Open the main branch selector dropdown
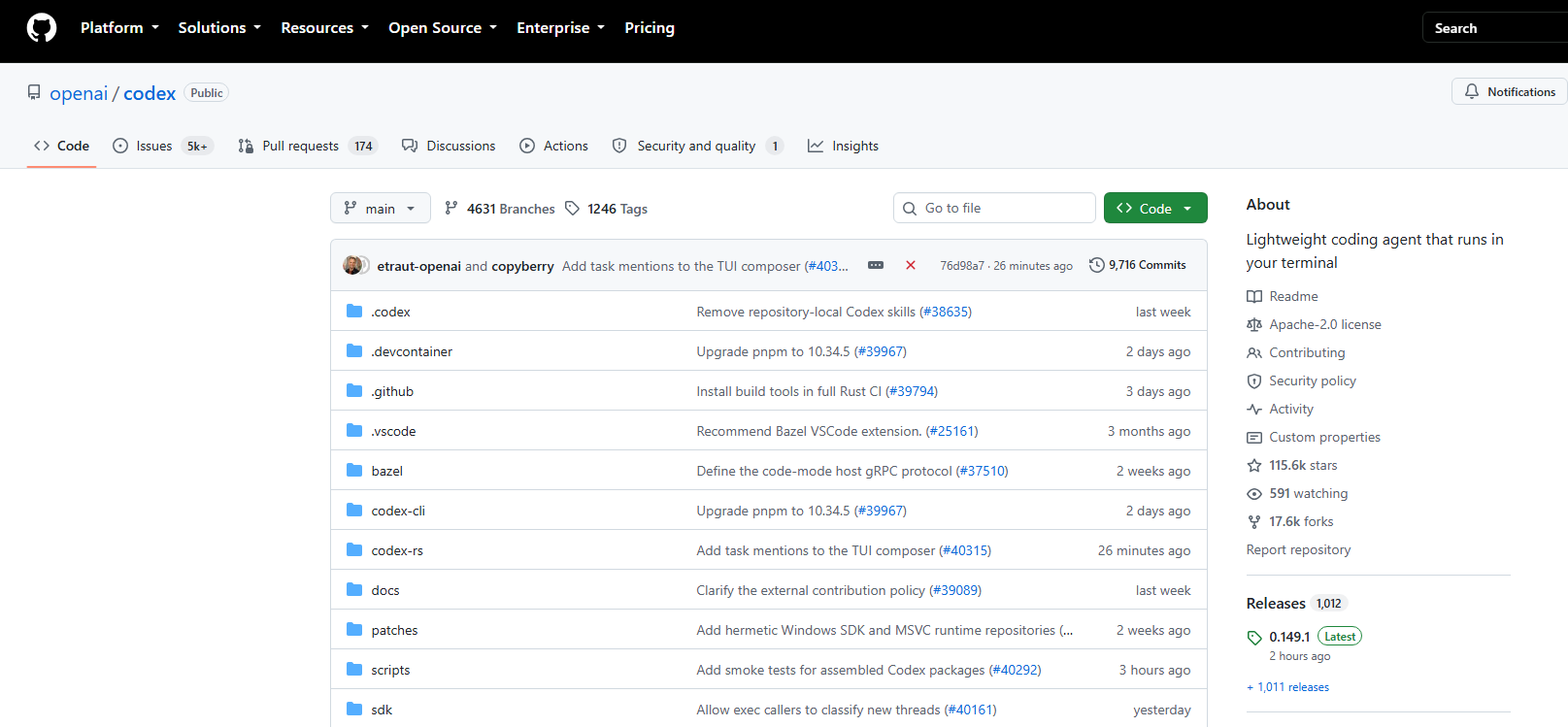This screenshot has width=1568, height=727. pyautogui.click(x=381, y=209)
